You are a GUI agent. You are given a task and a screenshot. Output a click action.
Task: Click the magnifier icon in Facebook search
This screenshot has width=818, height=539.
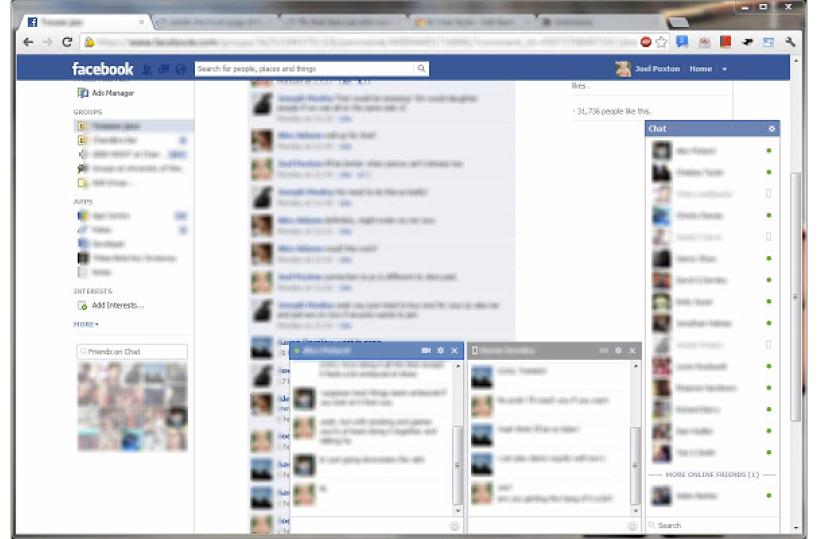point(421,68)
